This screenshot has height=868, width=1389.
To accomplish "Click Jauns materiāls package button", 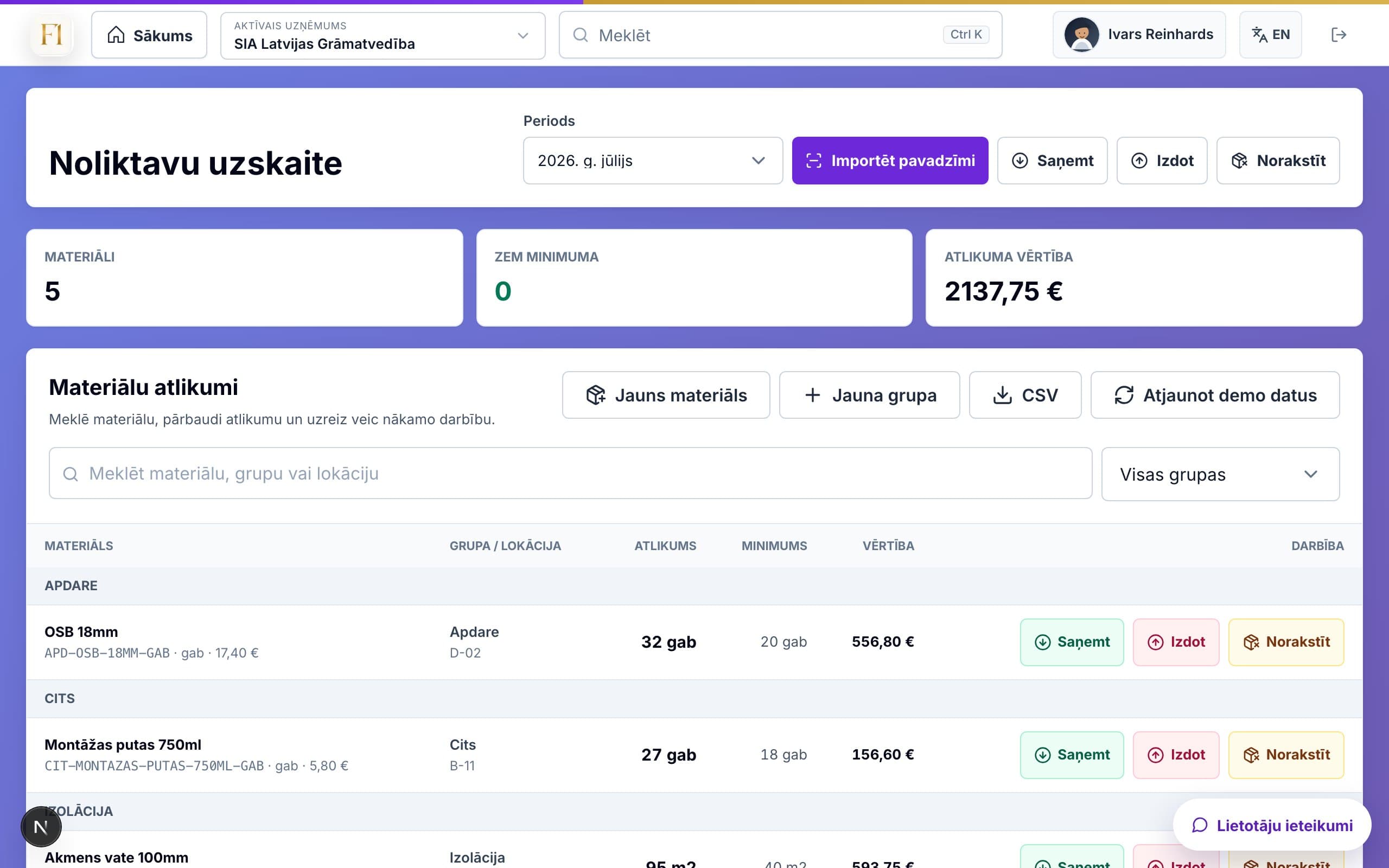I will tap(666, 395).
